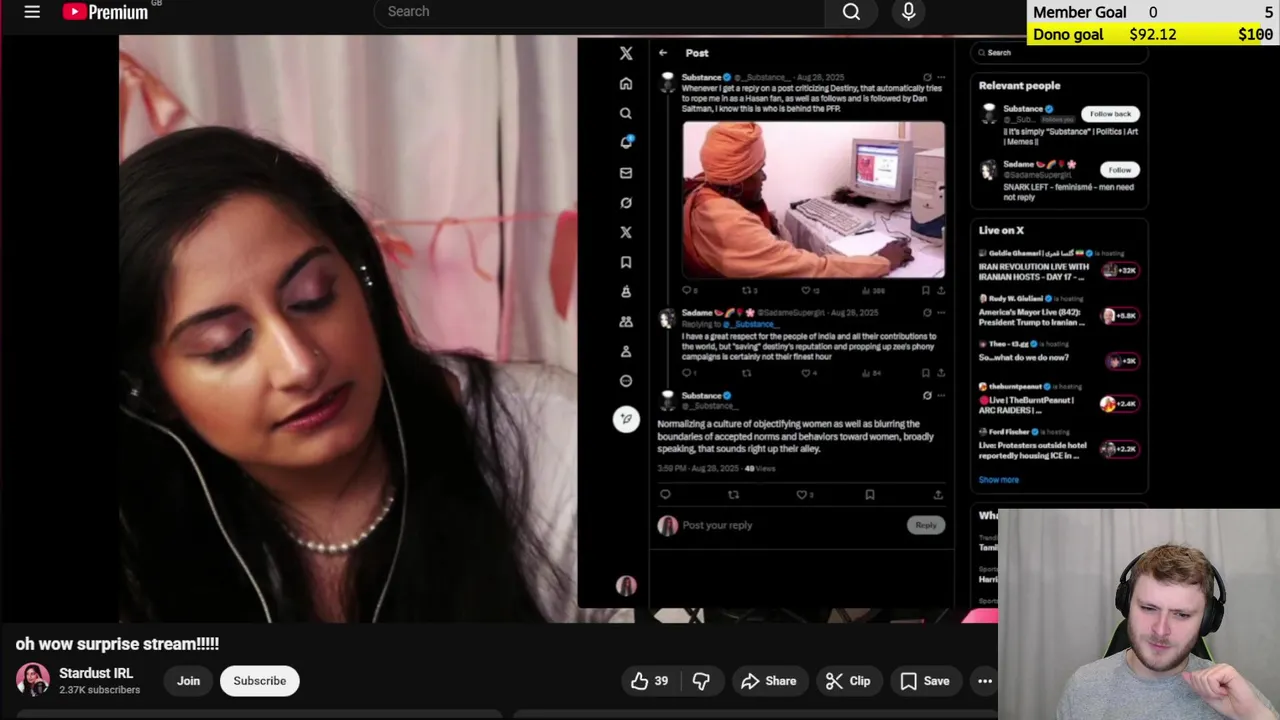
Task: Click the account avatar at X sidebar bottom
Action: tap(626, 586)
